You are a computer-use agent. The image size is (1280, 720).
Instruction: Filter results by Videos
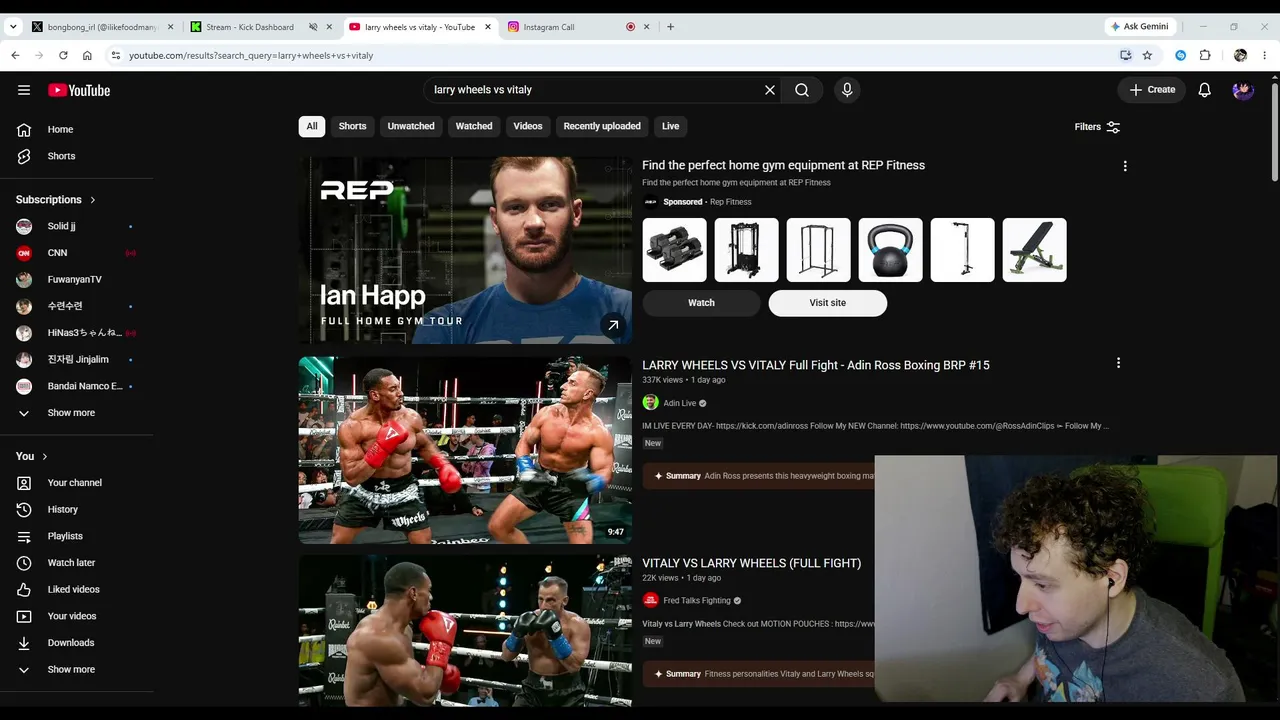(528, 126)
